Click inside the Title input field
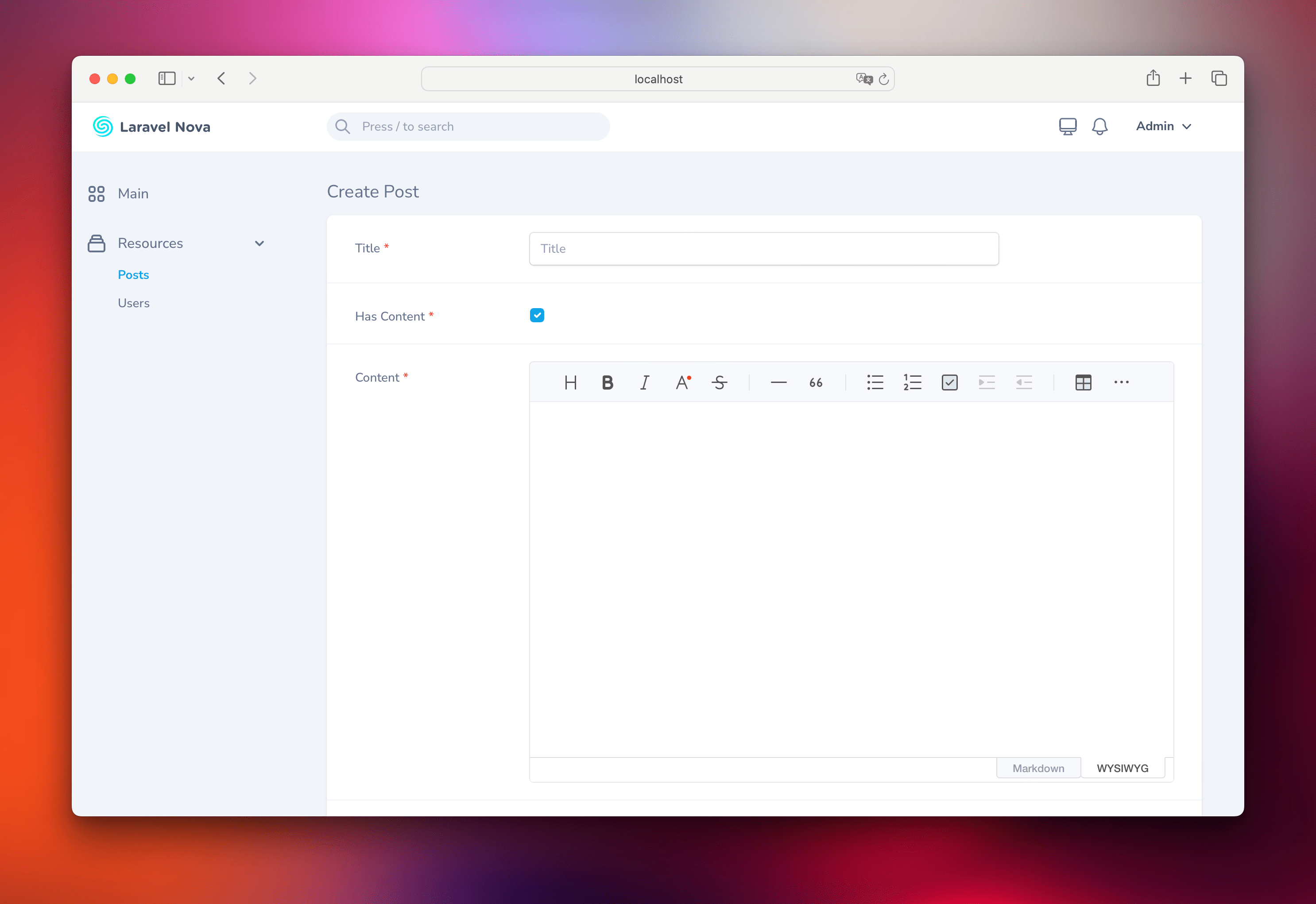Screen dimensions: 1316x904 pos(763,249)
